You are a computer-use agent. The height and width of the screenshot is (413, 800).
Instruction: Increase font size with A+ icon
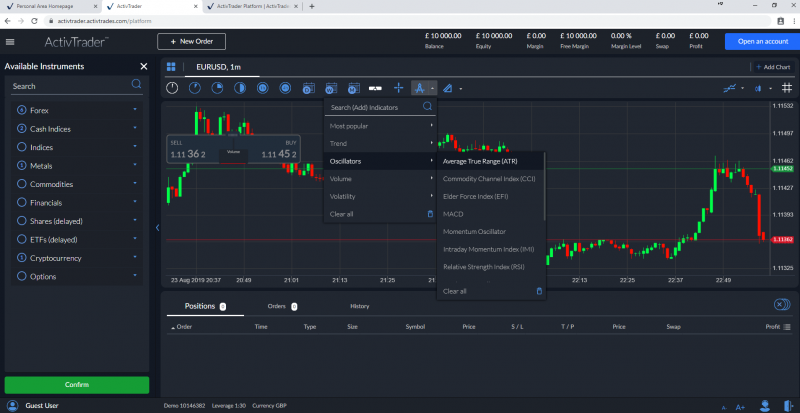pyautogui.click(x=740, y=407)
